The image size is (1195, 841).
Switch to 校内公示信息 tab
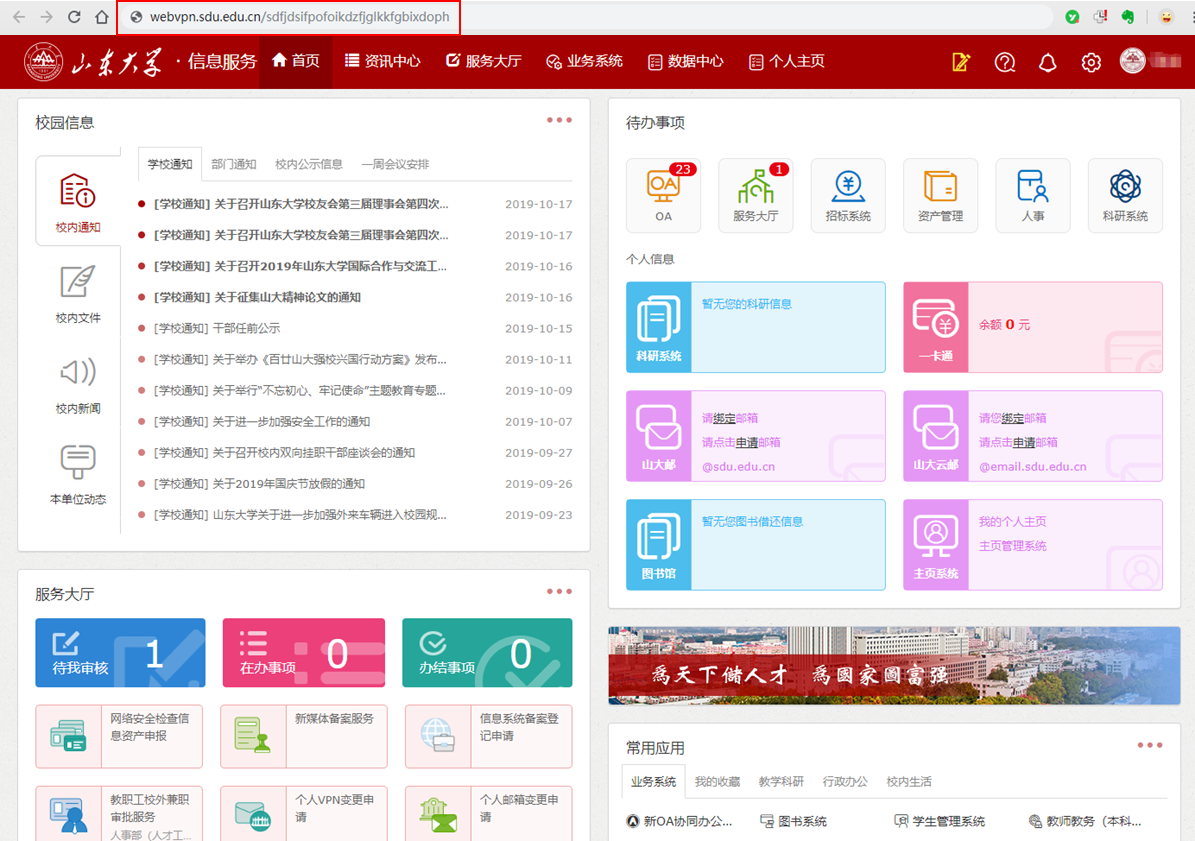(x=309, y=165)
